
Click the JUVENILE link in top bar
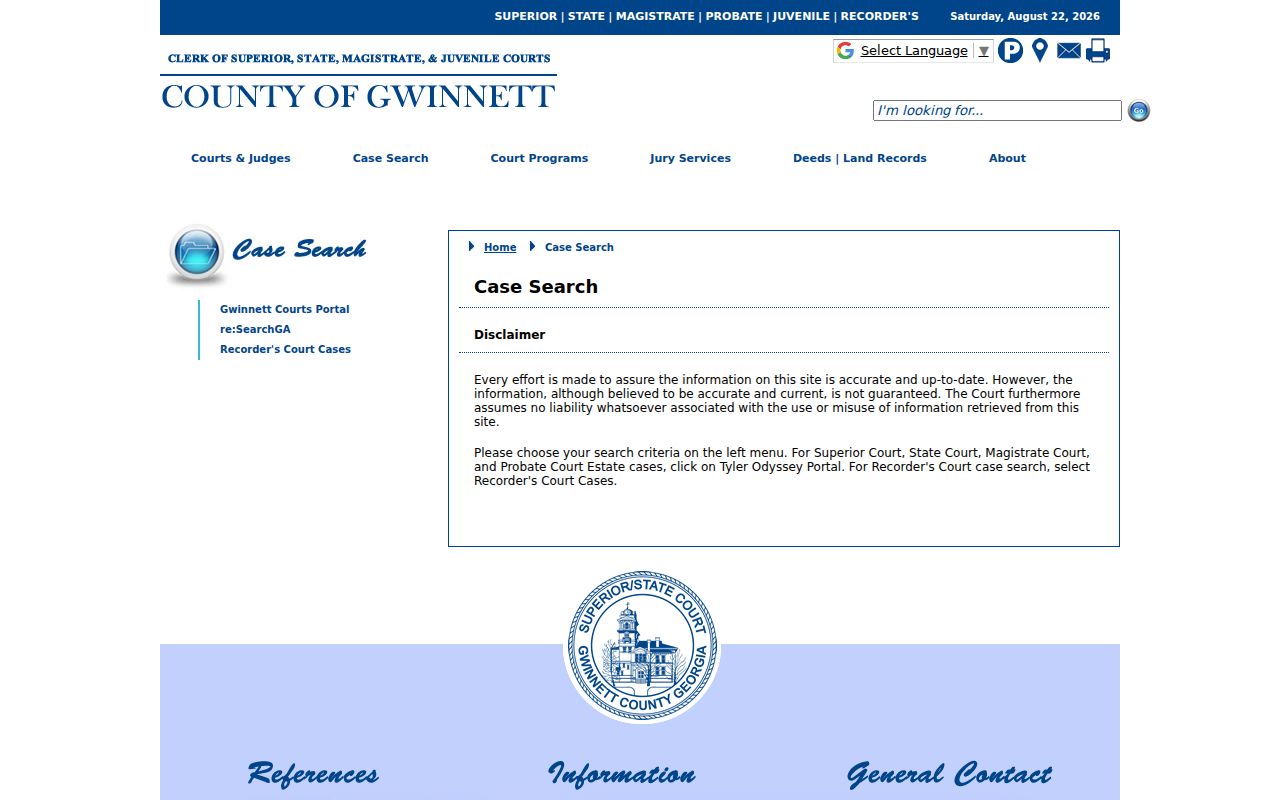(x=801, y=16)
